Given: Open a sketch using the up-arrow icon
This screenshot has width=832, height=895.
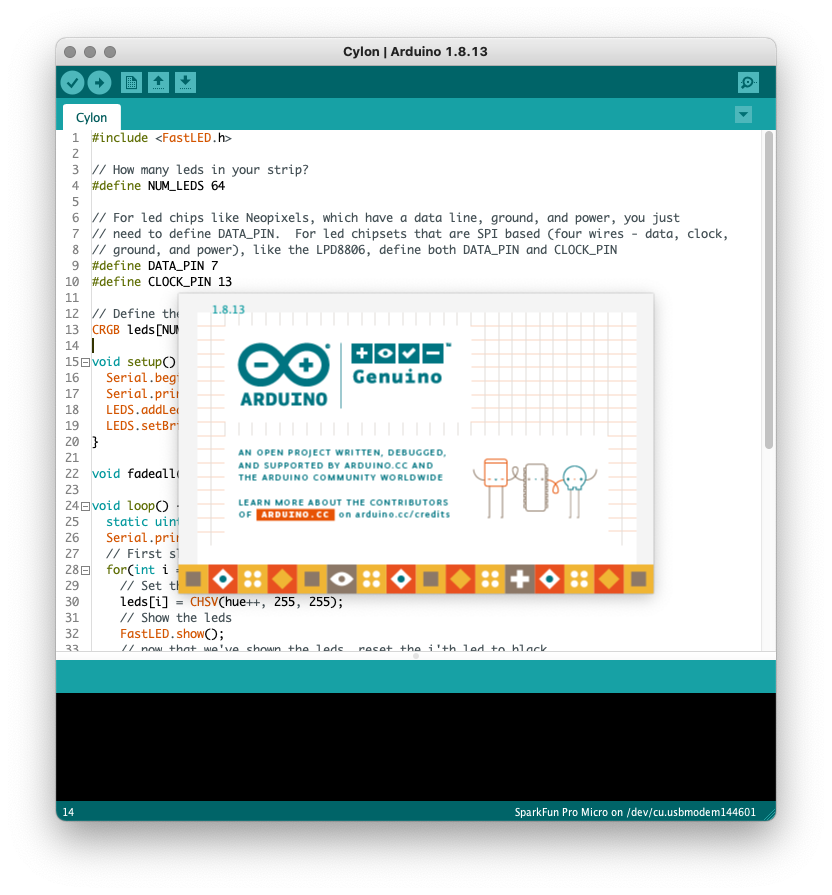Looking at the screenshot, I should [x=158, y=83].
